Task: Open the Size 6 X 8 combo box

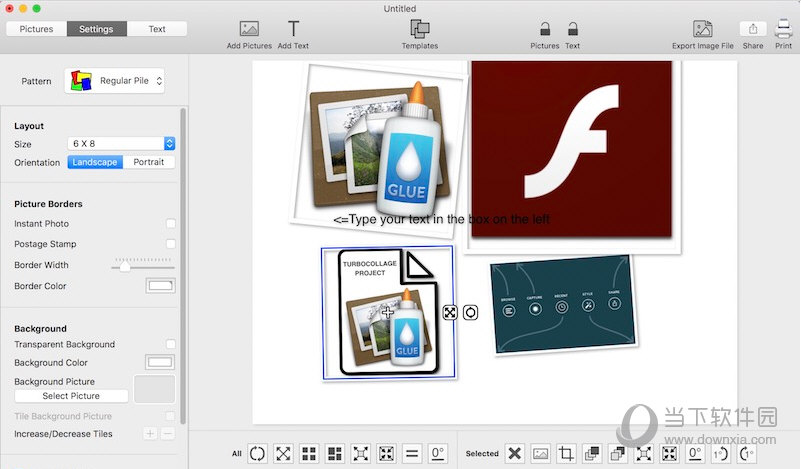Action: (x=121, y=144)
